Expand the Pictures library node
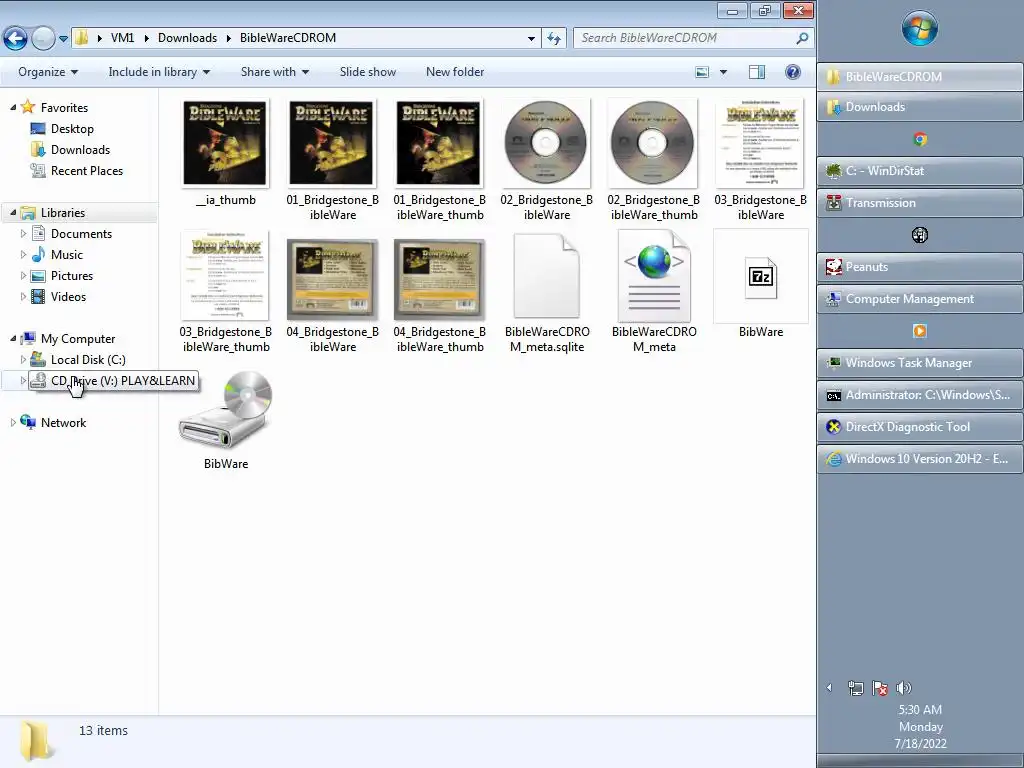This screenshot has height=768, width=1024. coord(24,276)
